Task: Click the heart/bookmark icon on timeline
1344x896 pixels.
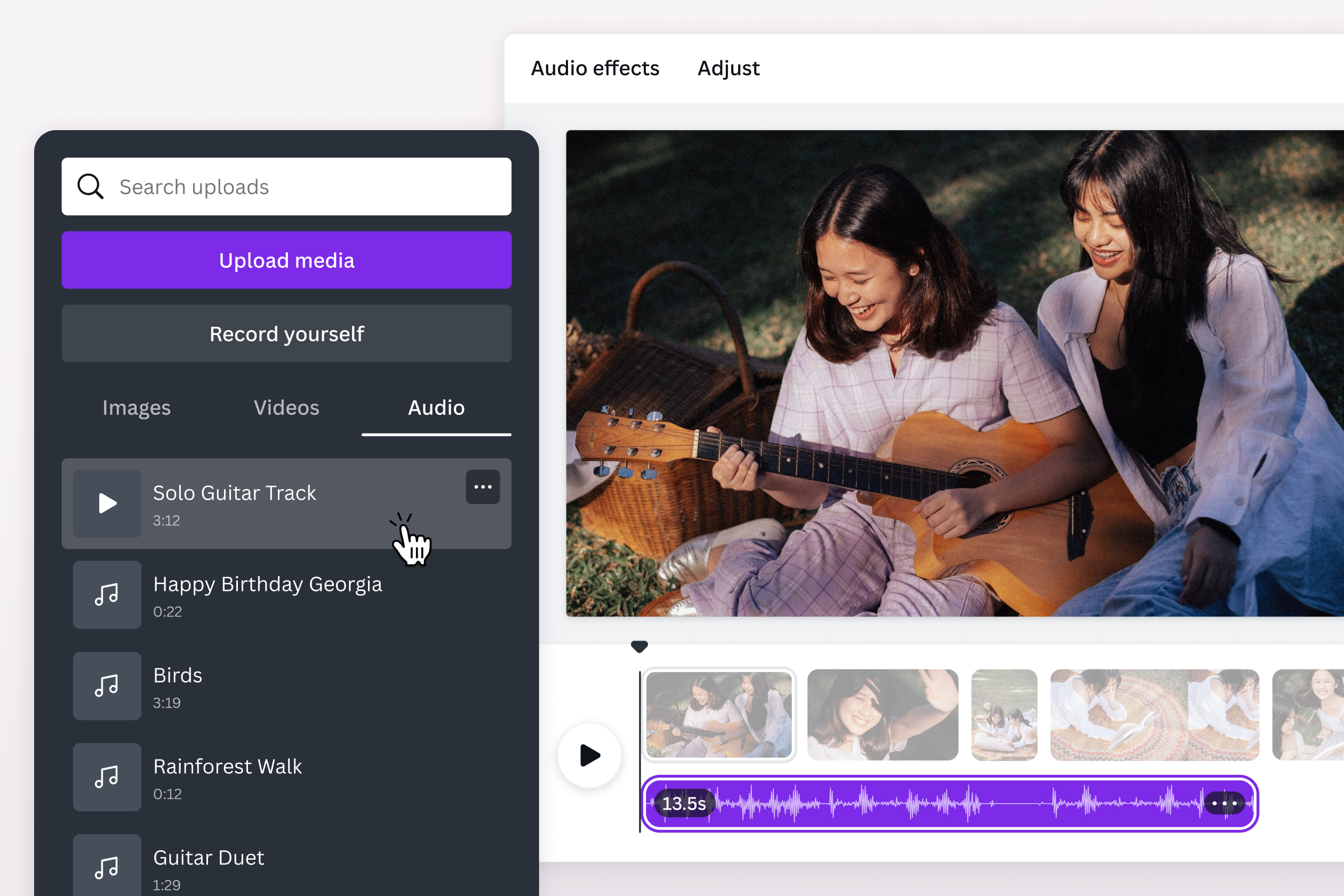Action: 640,645
